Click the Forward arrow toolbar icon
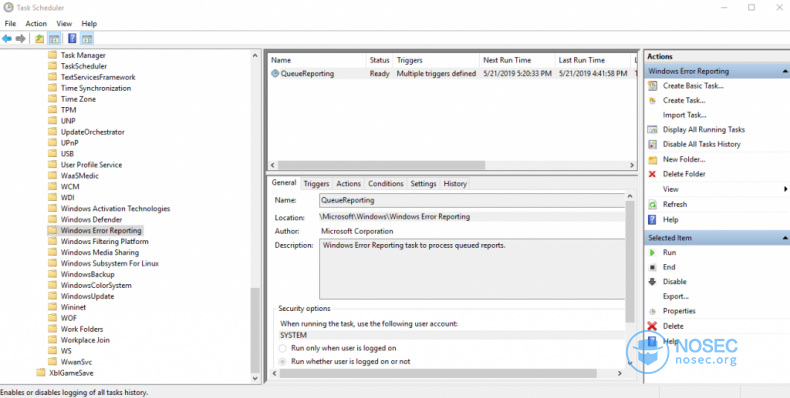Viewport: 790px width, 398px height. 21,39
